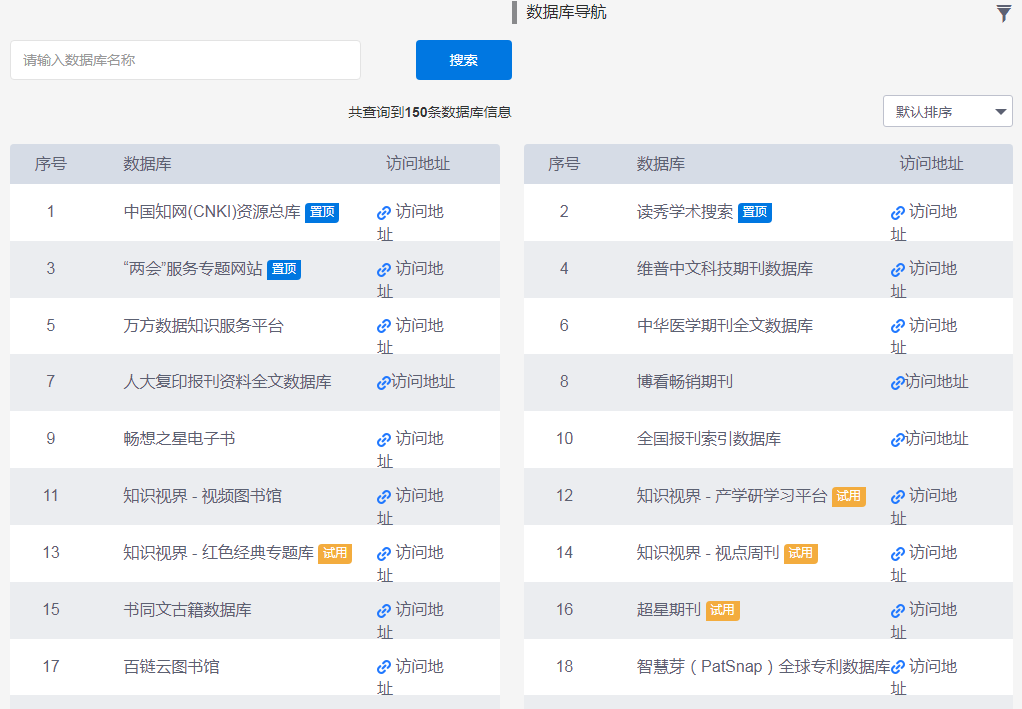Click 试用 badge beside 红色经典专题库
The image size is (1022, 709).
(x=335, y=553)
